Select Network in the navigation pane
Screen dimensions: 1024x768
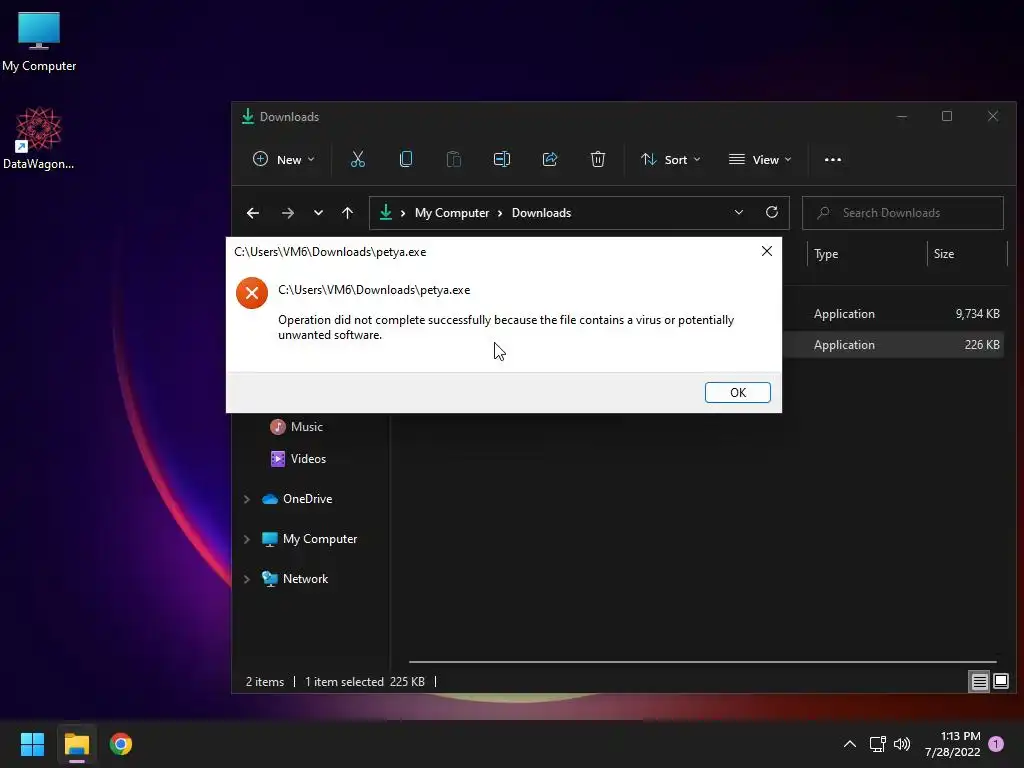click(x=295, y=579)
